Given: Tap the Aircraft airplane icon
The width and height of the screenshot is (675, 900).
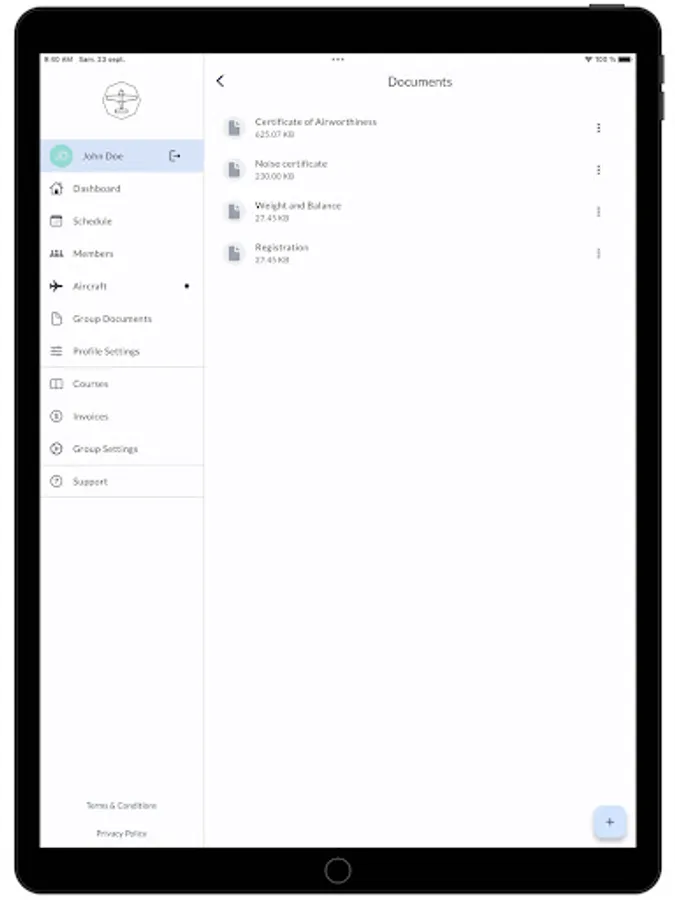Looking at the screenshot, I should click(56, 286).
